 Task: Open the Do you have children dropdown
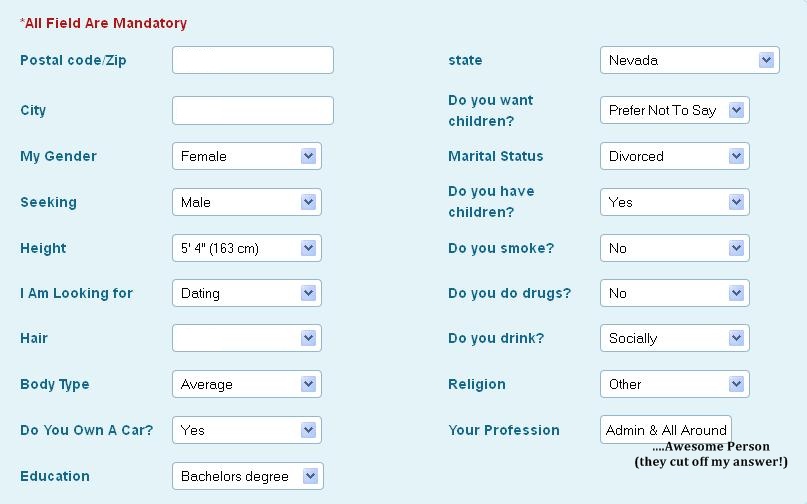pyautogui.click(x=675, y=202)
